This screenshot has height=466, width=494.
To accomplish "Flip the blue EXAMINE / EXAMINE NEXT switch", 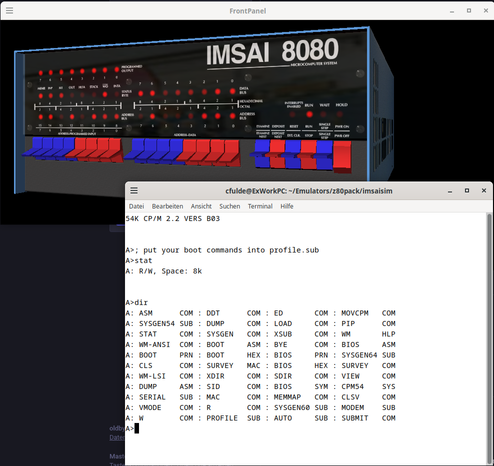I will 262,154.
